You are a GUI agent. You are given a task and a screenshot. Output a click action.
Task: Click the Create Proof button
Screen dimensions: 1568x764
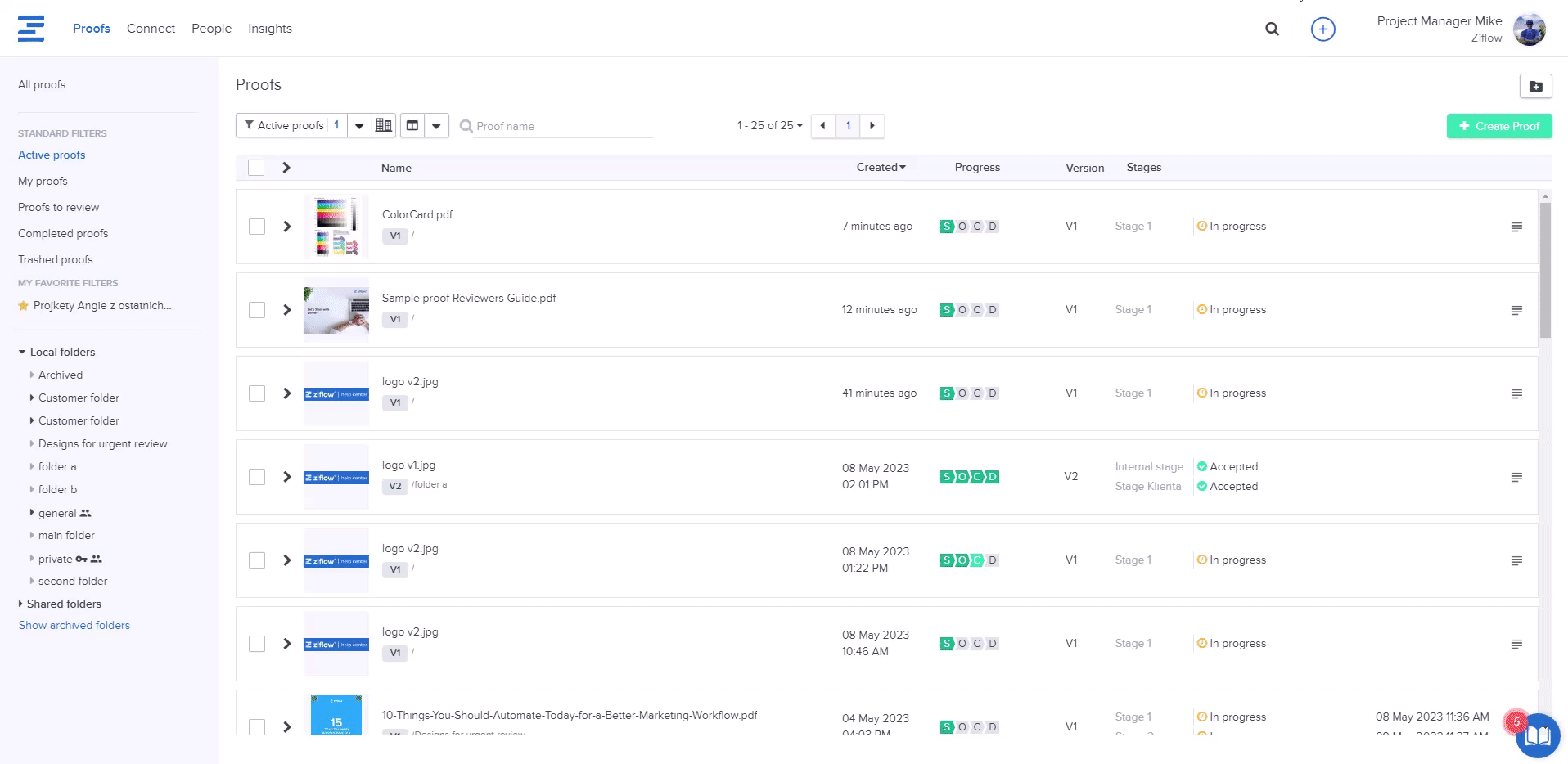click(1498, 126)
